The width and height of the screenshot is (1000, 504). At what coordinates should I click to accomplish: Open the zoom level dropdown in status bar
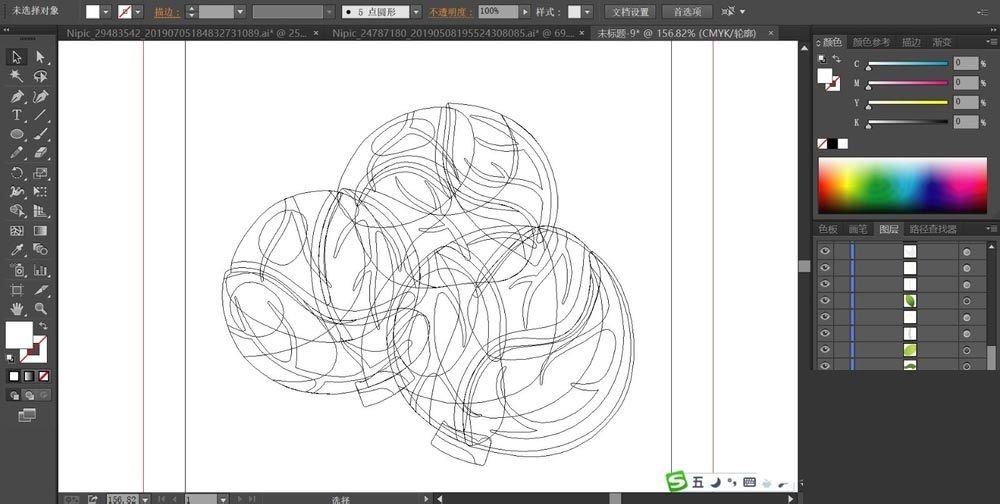point(146,498)
